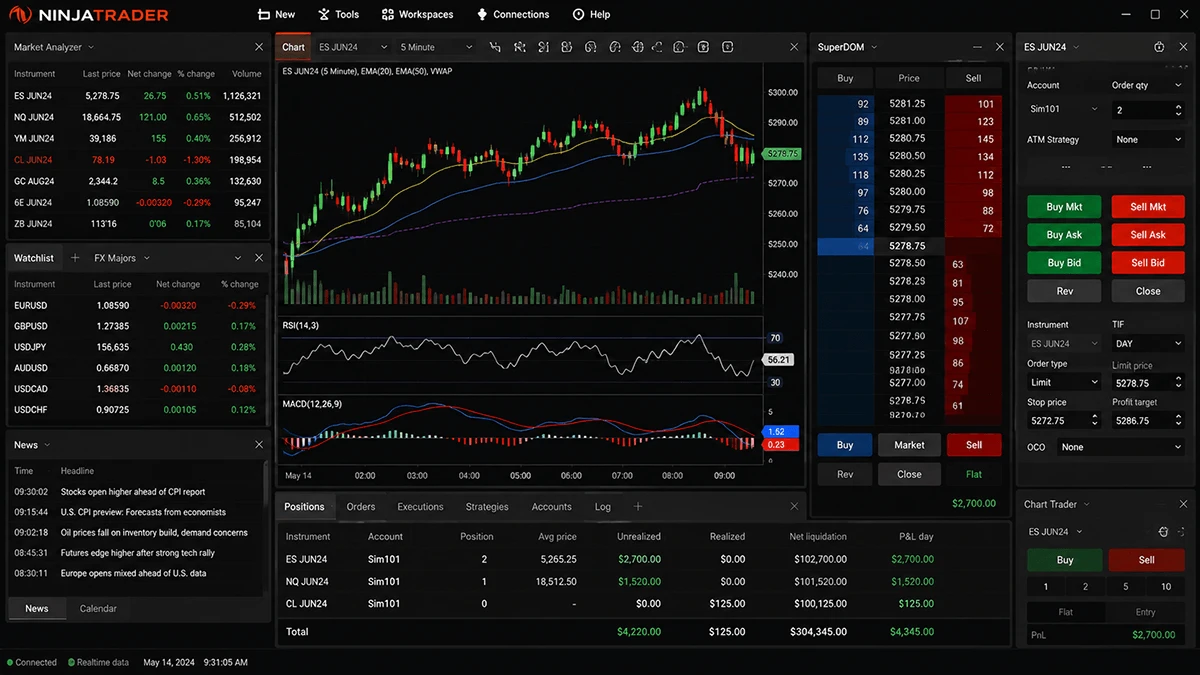Add a new tab beside the Log tab
This screenshot has height=675, width=1200.
pyautogui.click(x=638, y=507)
